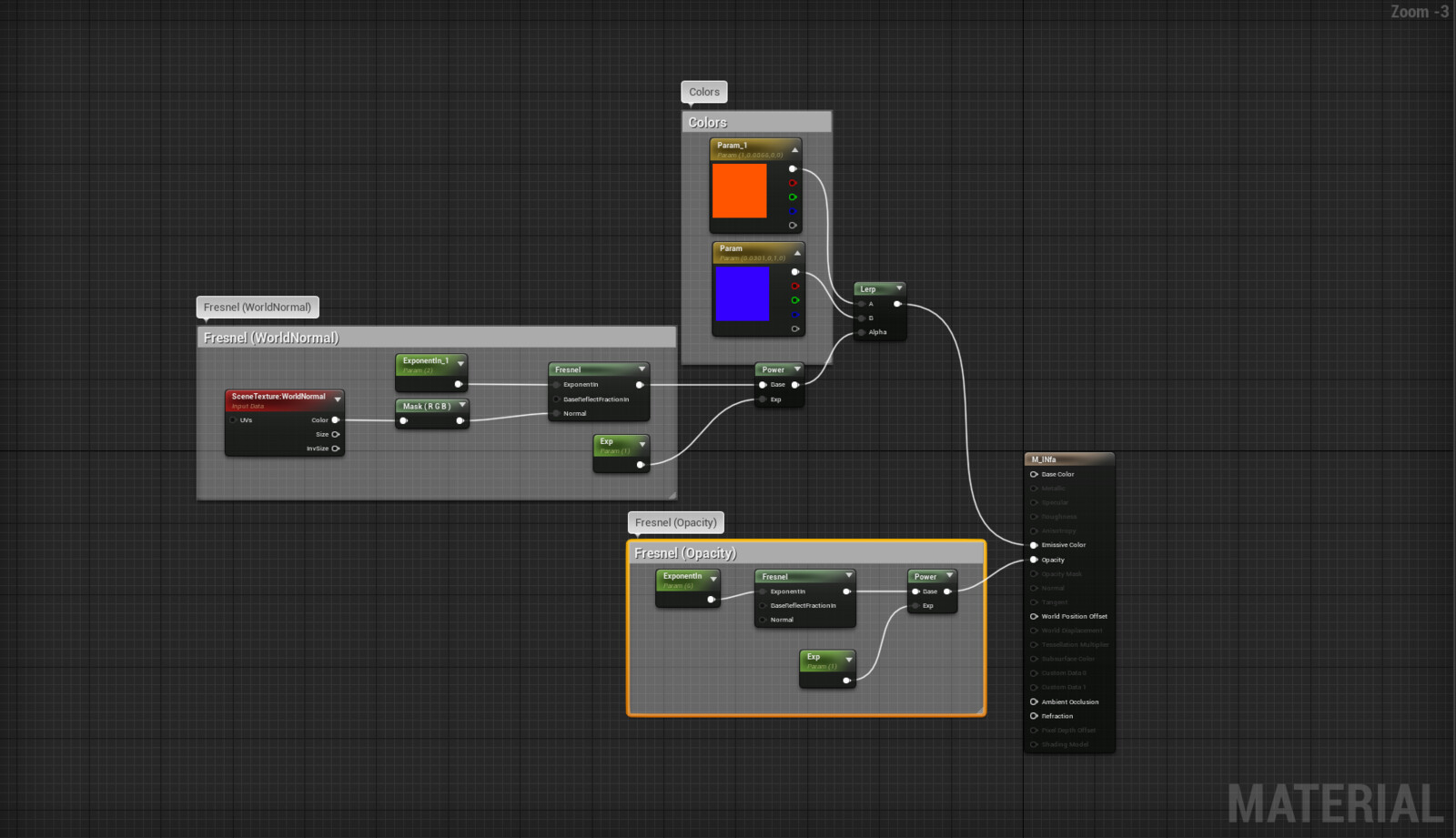Image resolution: width=1456 pixels, height=838 pixels.
Task: Expand WorldNormal group's Exp node arrow
Action: (x=642, y=444)
